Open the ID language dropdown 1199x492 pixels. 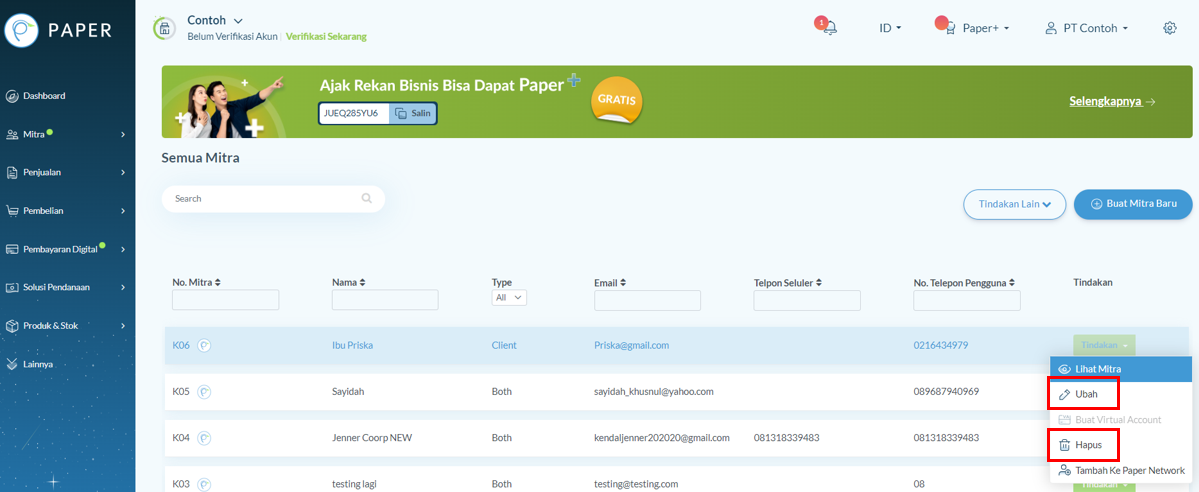890,28
